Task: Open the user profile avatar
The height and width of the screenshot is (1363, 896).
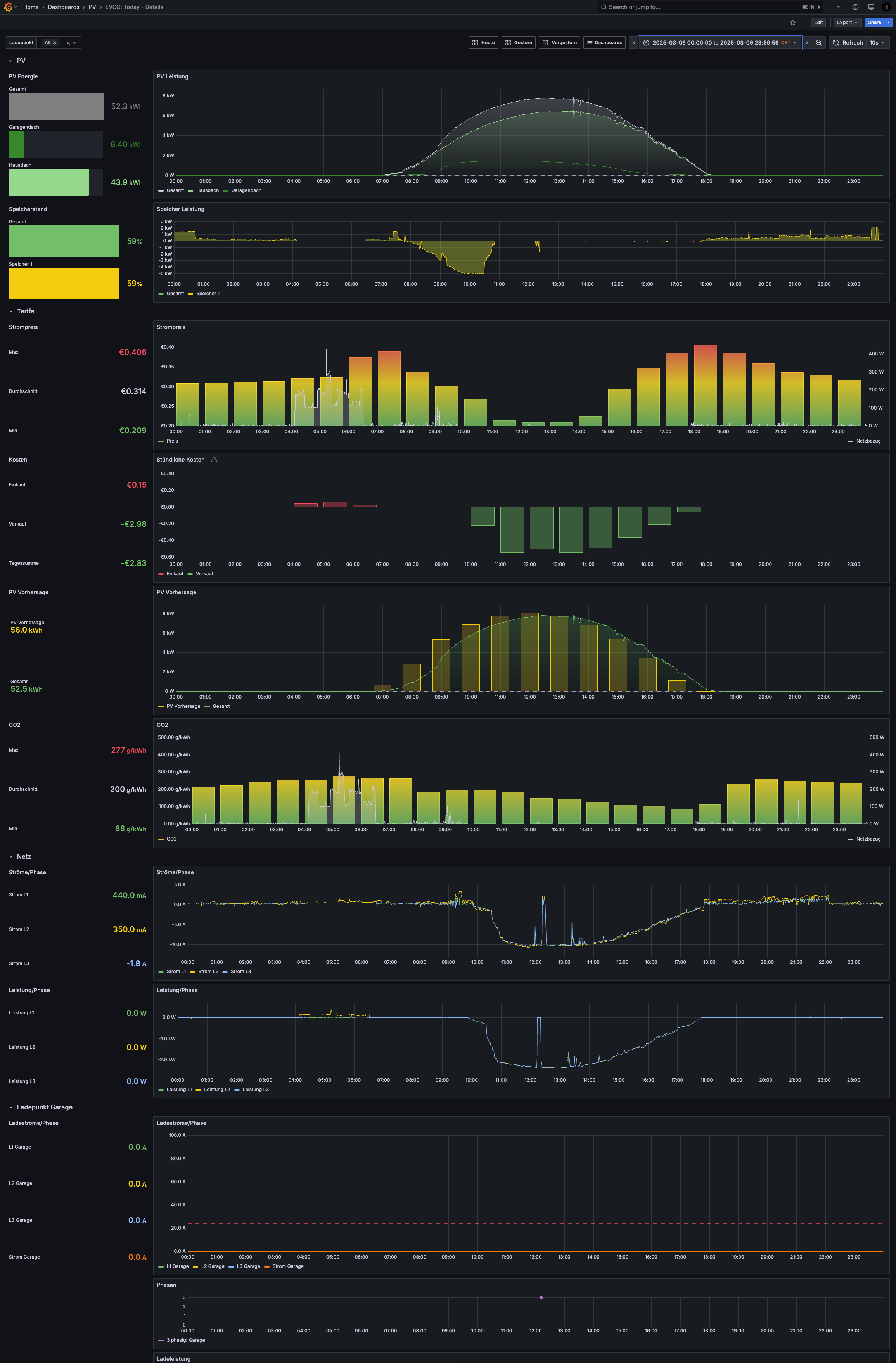Action: click(x=886, y=7)
